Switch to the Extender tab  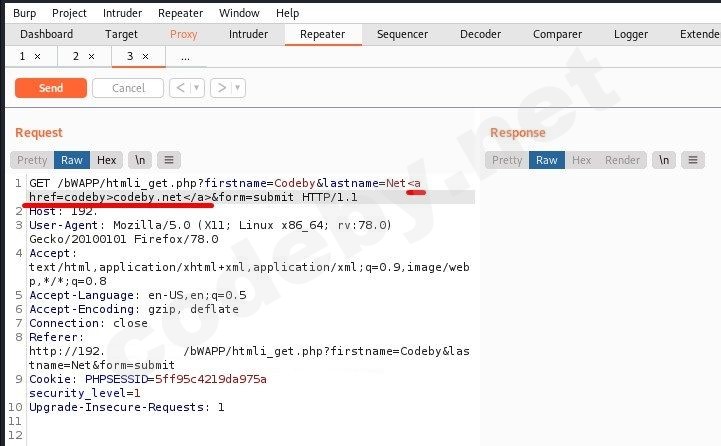click(x=699, y=34)
